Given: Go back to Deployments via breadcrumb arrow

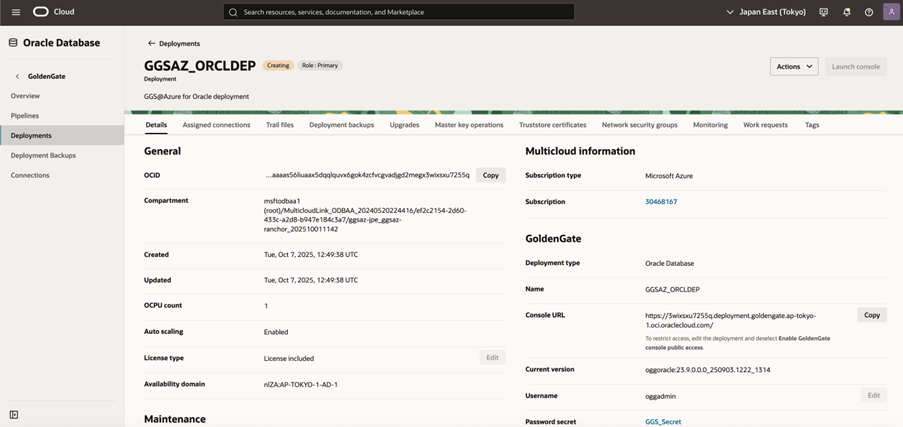Looking at the screenshot, I should (x=152, y=44).
